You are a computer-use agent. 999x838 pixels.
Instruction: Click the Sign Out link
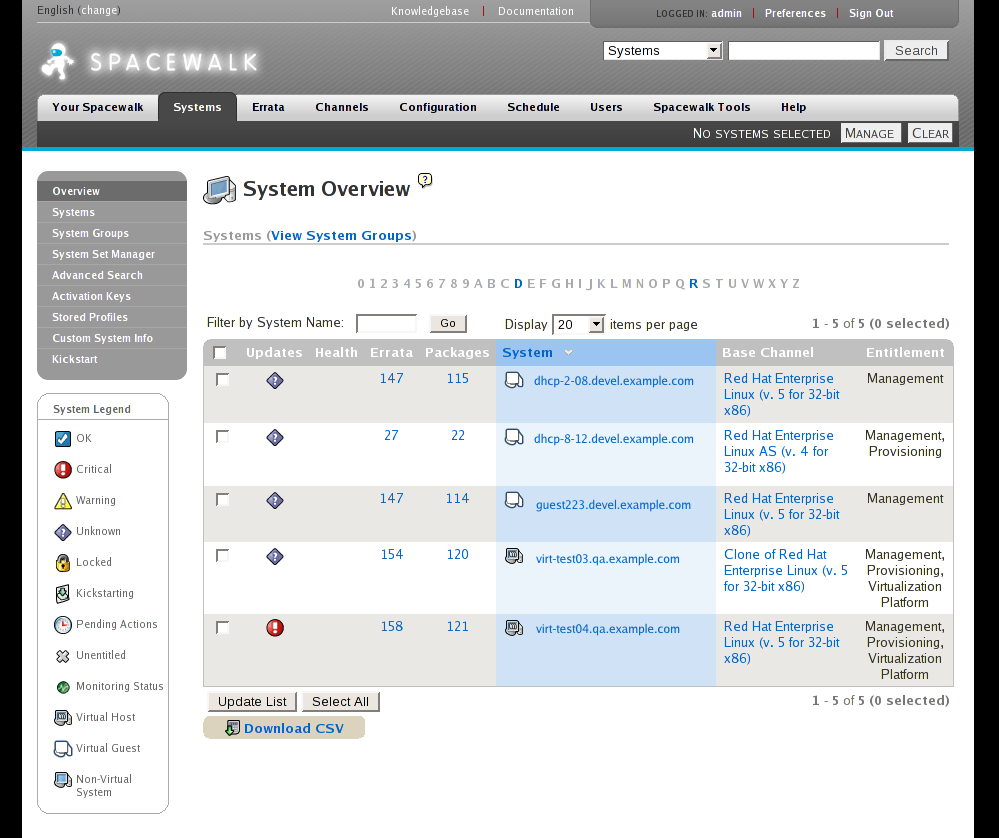tap(871, 13)
